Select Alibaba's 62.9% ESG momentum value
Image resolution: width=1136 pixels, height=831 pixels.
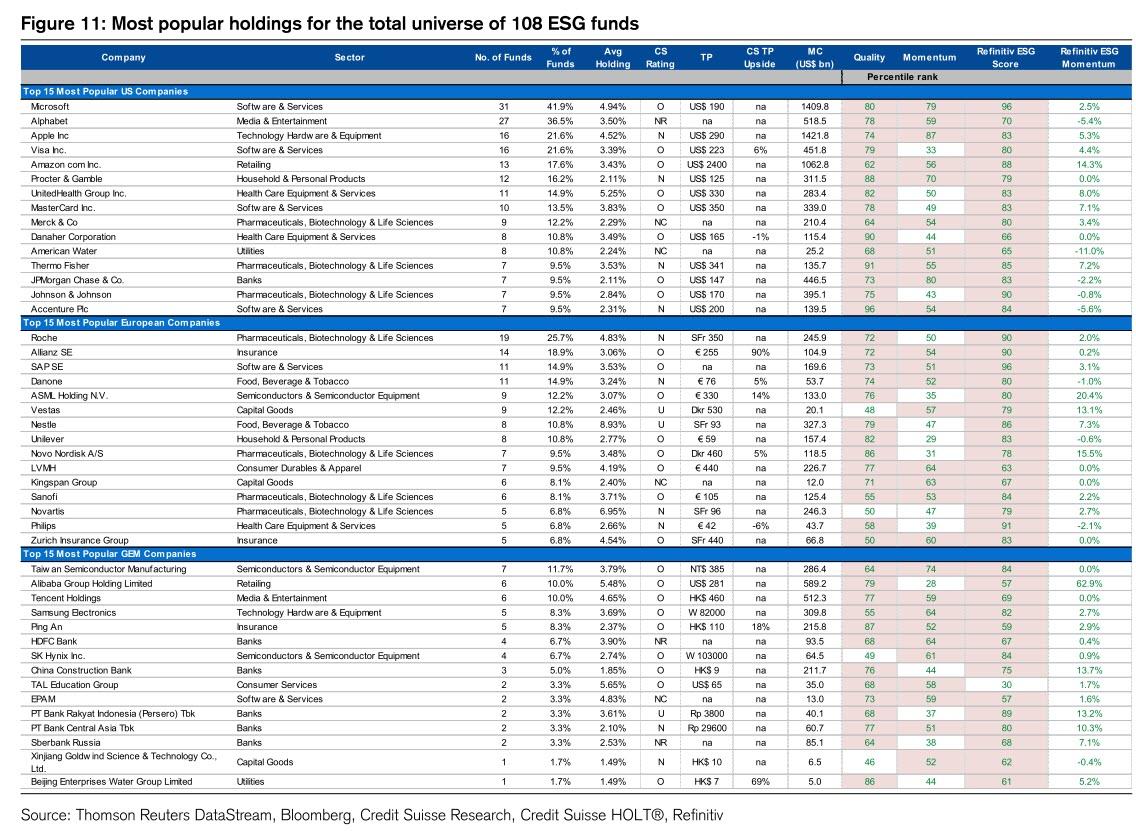pos(1089,583)
